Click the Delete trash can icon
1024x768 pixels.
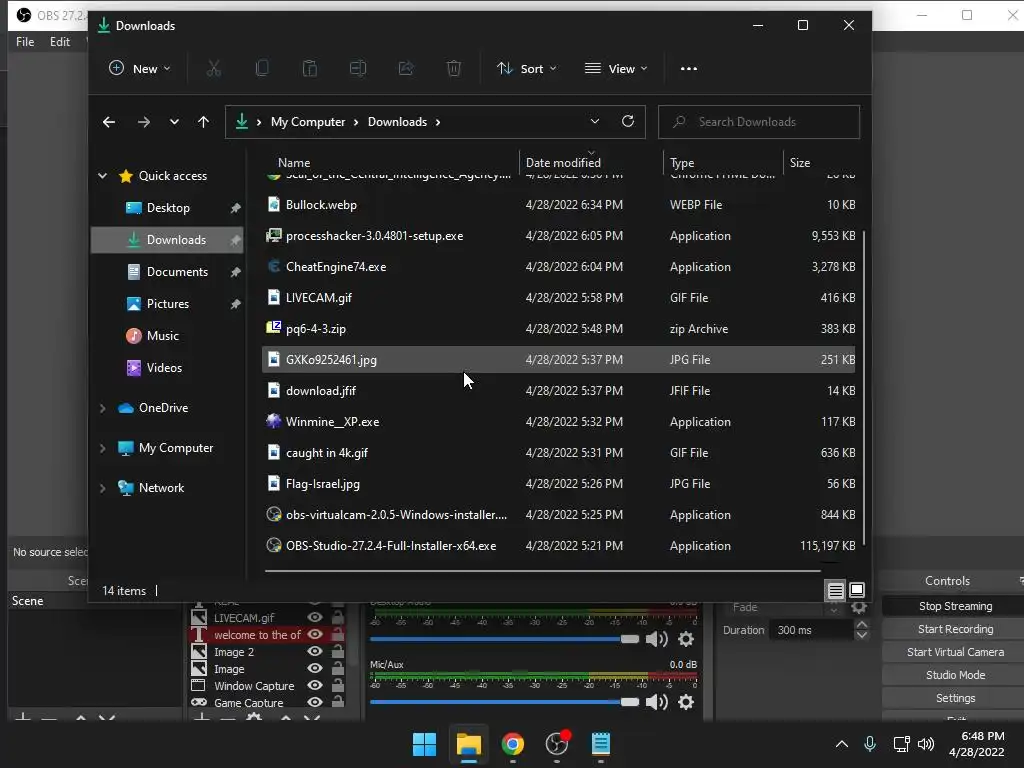454,68
